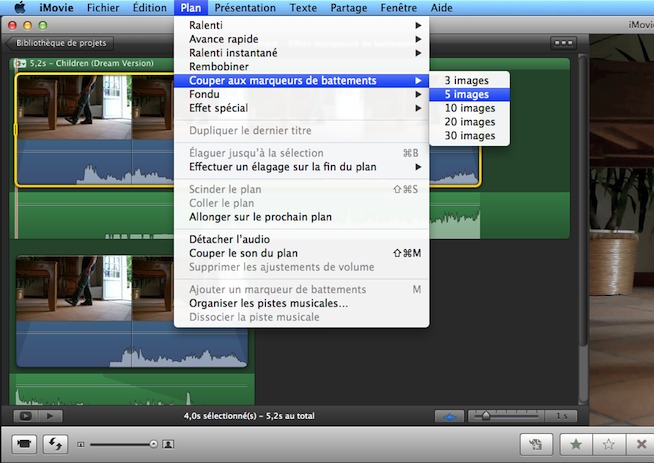Close the open Plan menu in menu bar

click(191, 8)
